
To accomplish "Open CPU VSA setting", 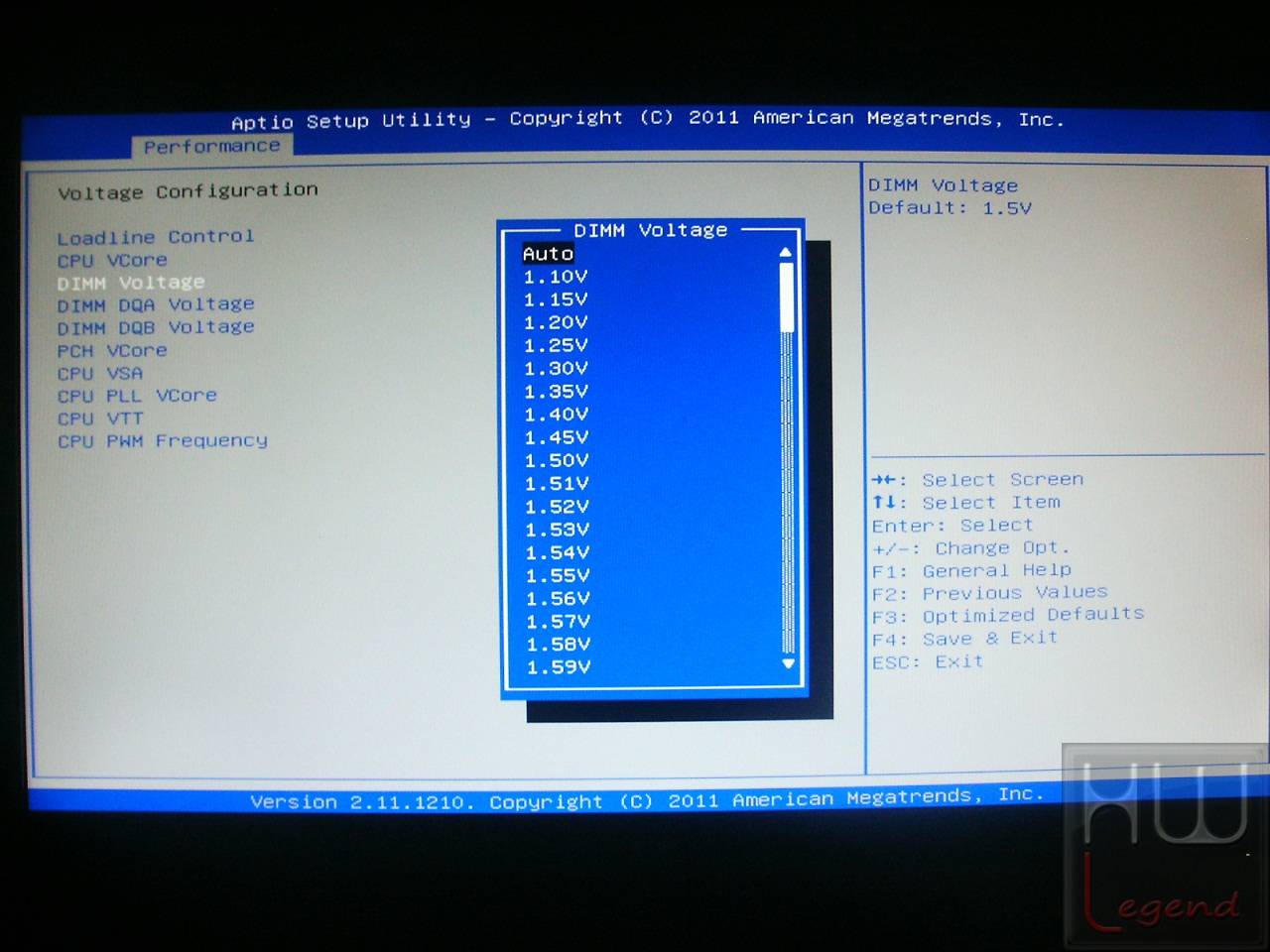I will [x=100, y=374].
